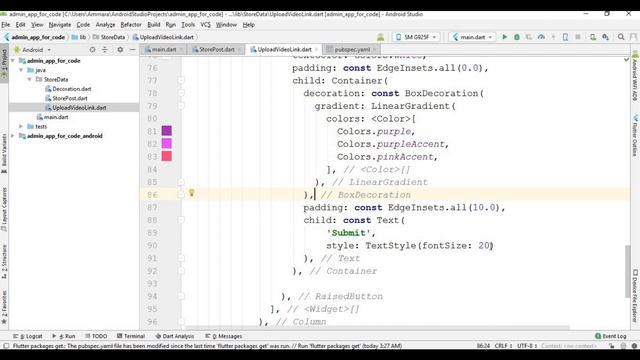Viewport: 640px width, 360px height.
Task: Click the UTF-8 encoding in status bar
Action: click(x=527, y=346)
